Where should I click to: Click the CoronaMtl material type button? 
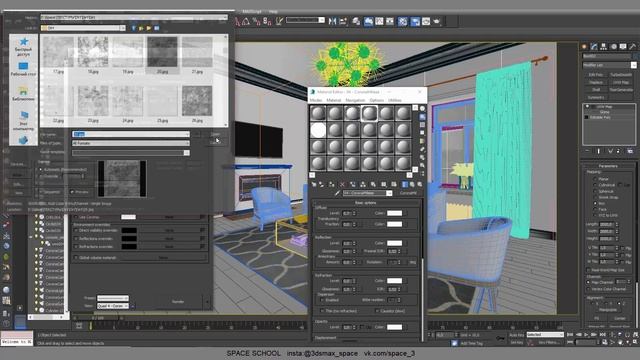[408, 193]
